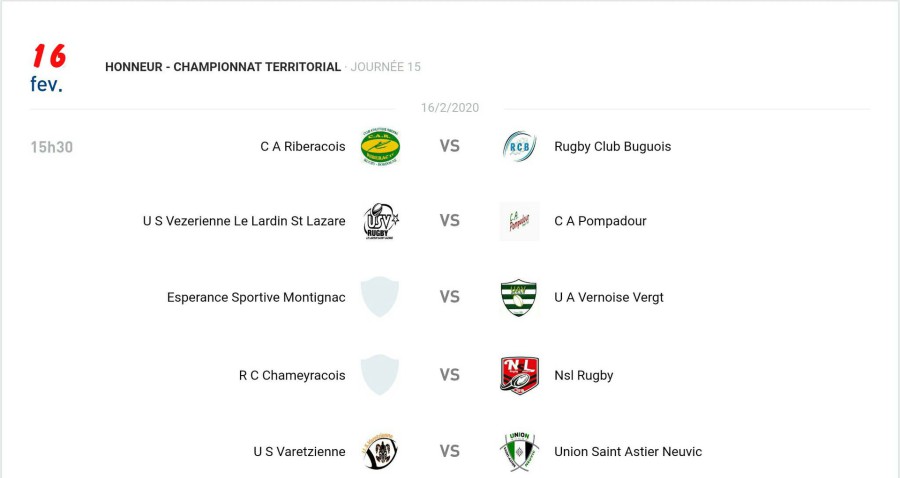Viewport: 900px width, 478px height.
Task: Click U S Vezerienne Le Lardin St Lazare
Action: point(244,222)
